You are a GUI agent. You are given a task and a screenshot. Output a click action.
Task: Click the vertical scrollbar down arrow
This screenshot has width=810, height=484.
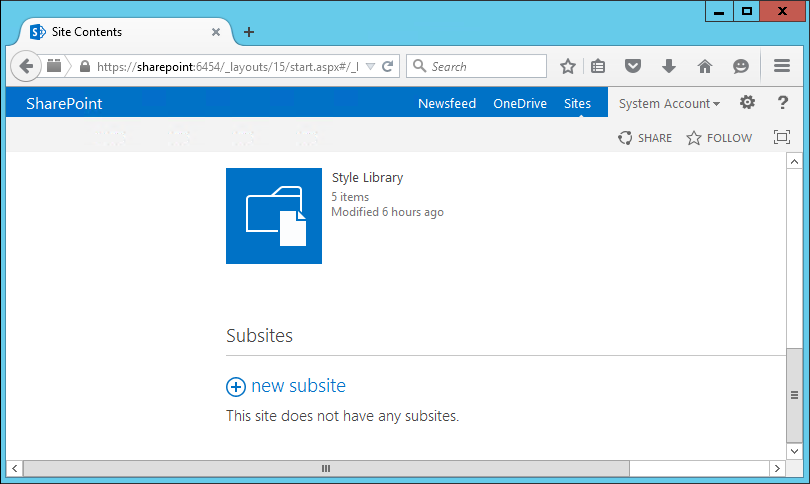[794, 451]
